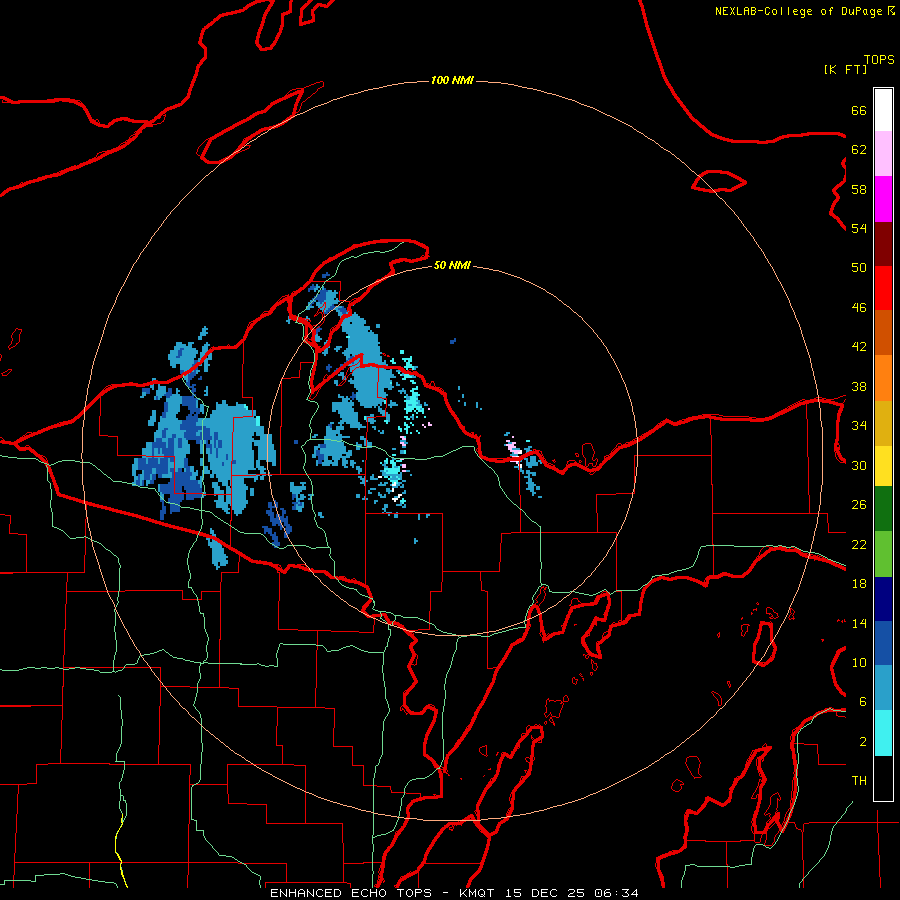The height and width of the screenshot is (900, 900).
Task: Click the ENHANCED ECHO TOPS product title
Action: point(351,893)
